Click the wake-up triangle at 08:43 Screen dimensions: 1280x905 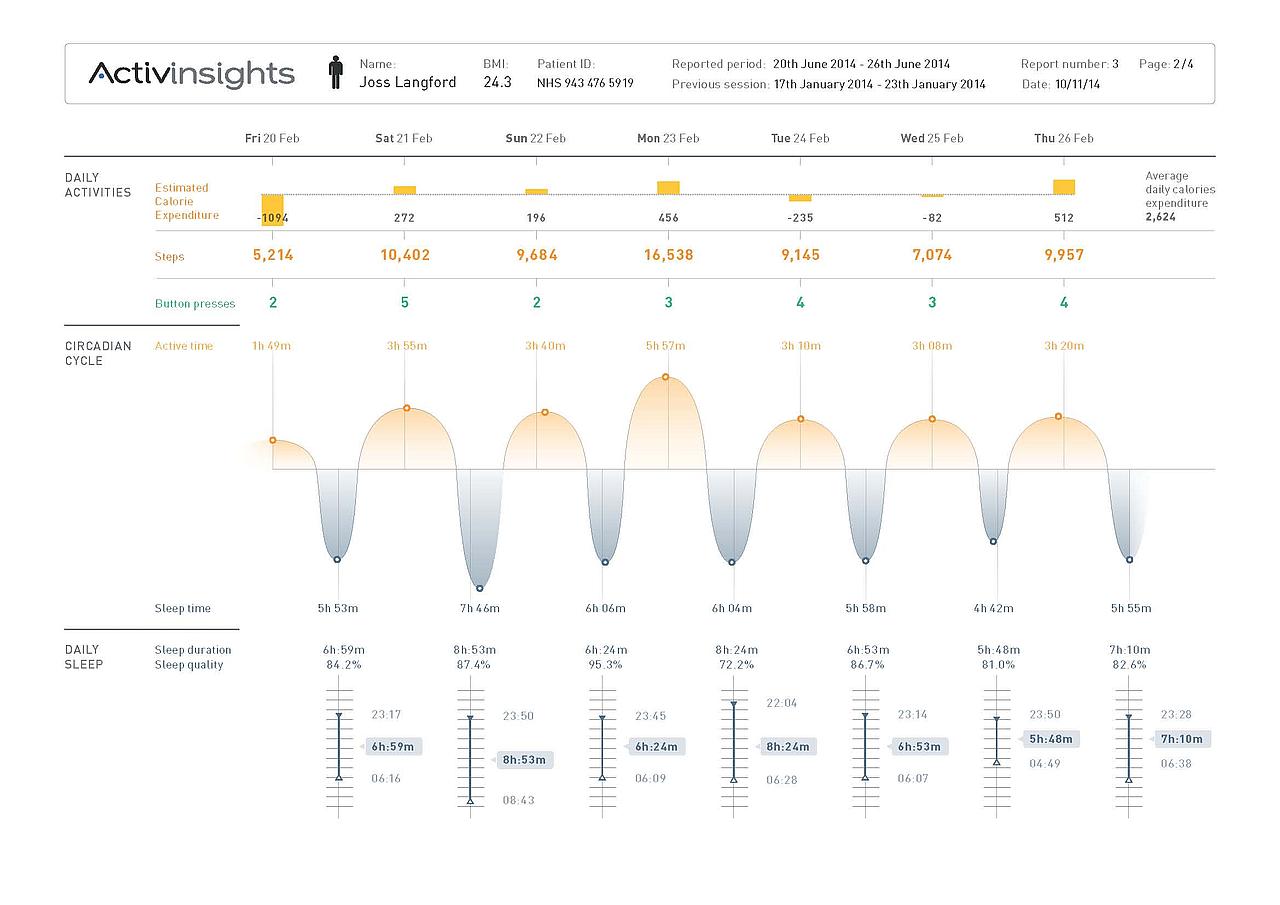pyautogui.click(x=470, y=800)
